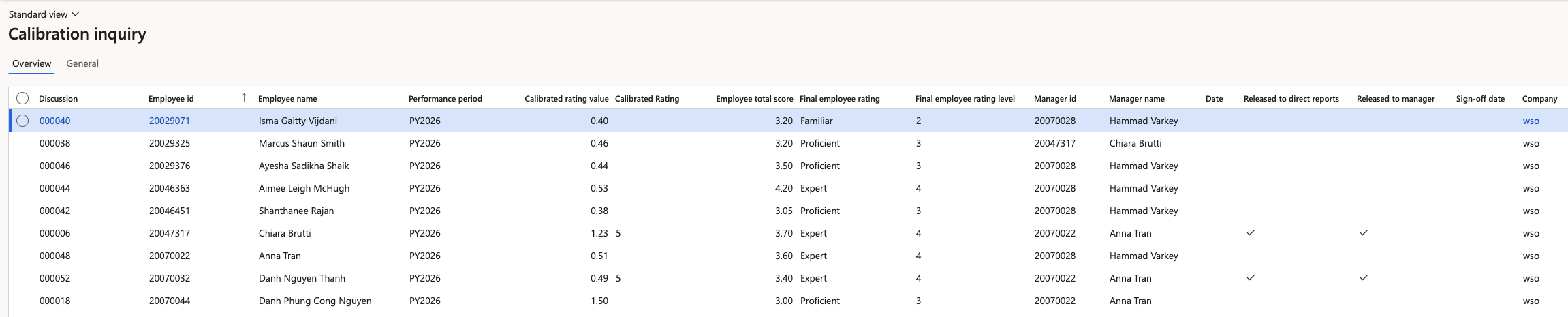This screenshot has width=1568, height=317.
Task: Click the Released to manager header
Action: [1396, 99]
